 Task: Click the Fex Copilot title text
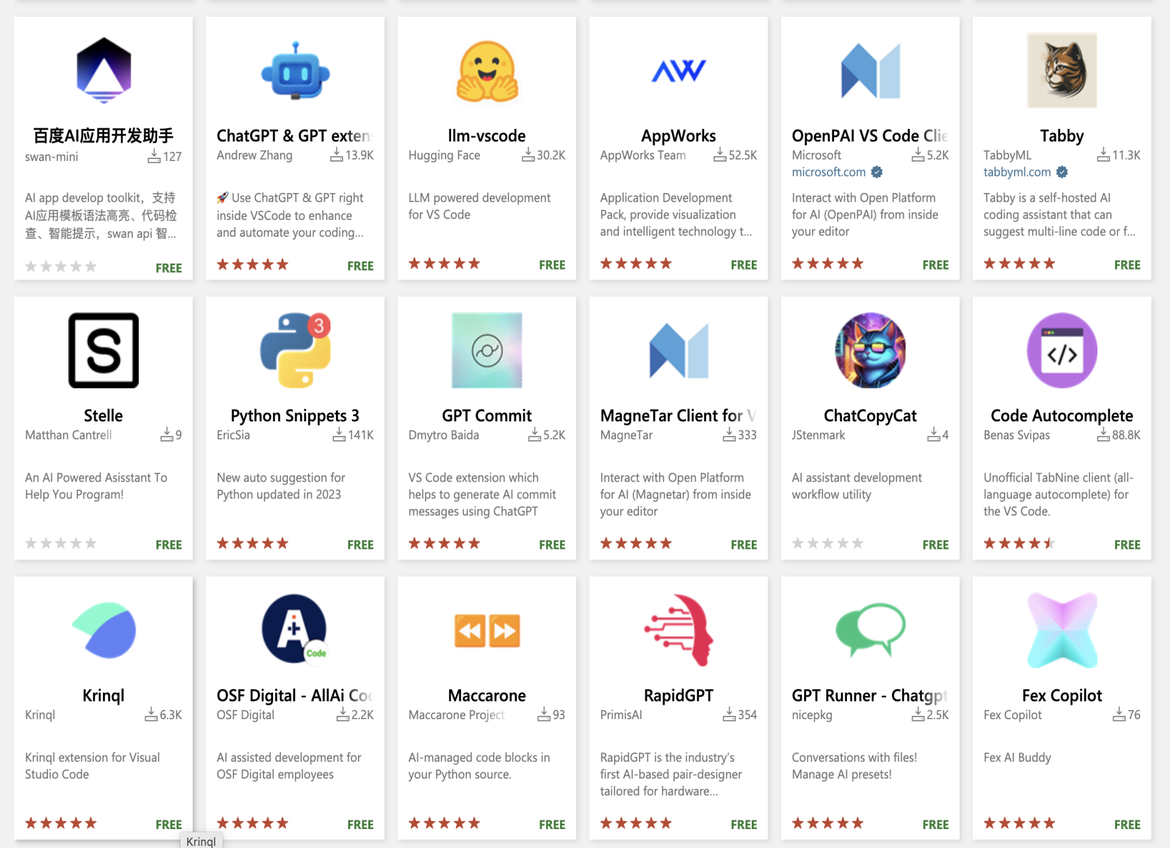pos(1062,696)
